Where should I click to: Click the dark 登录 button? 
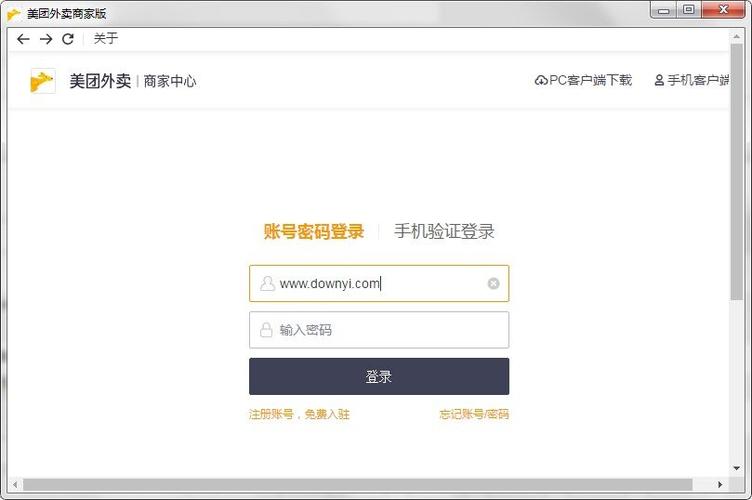click(379, 376)
